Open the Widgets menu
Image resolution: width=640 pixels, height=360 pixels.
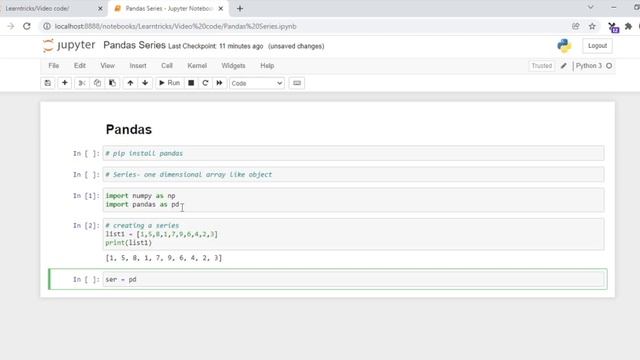[x=233, y=66]
